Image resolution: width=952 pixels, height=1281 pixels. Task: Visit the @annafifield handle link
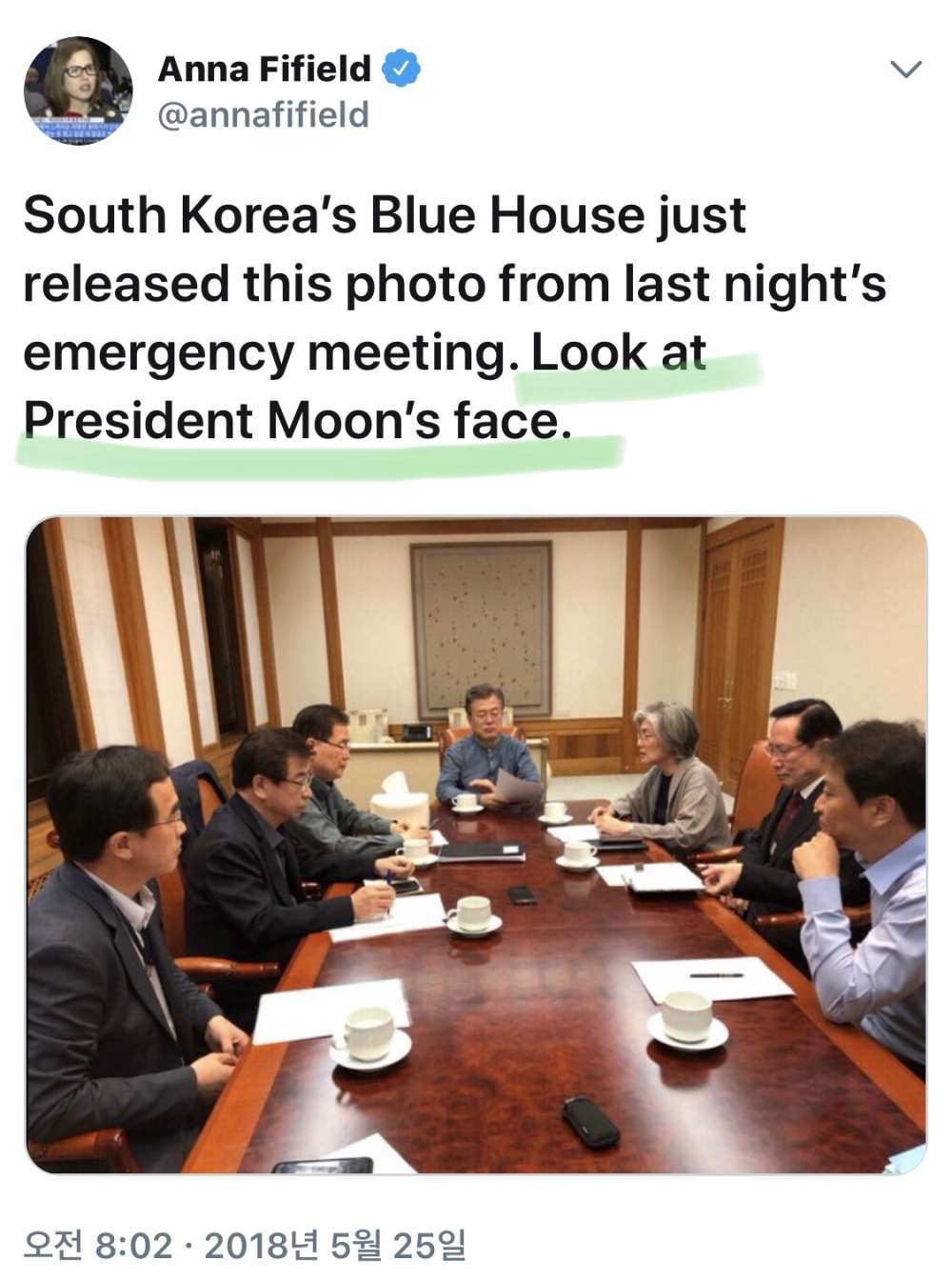click(263, 114)
